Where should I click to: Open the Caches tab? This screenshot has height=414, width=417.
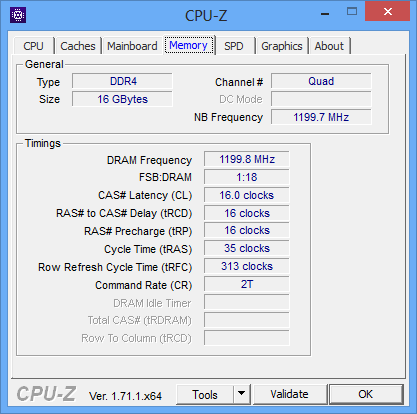coord(78,46)
